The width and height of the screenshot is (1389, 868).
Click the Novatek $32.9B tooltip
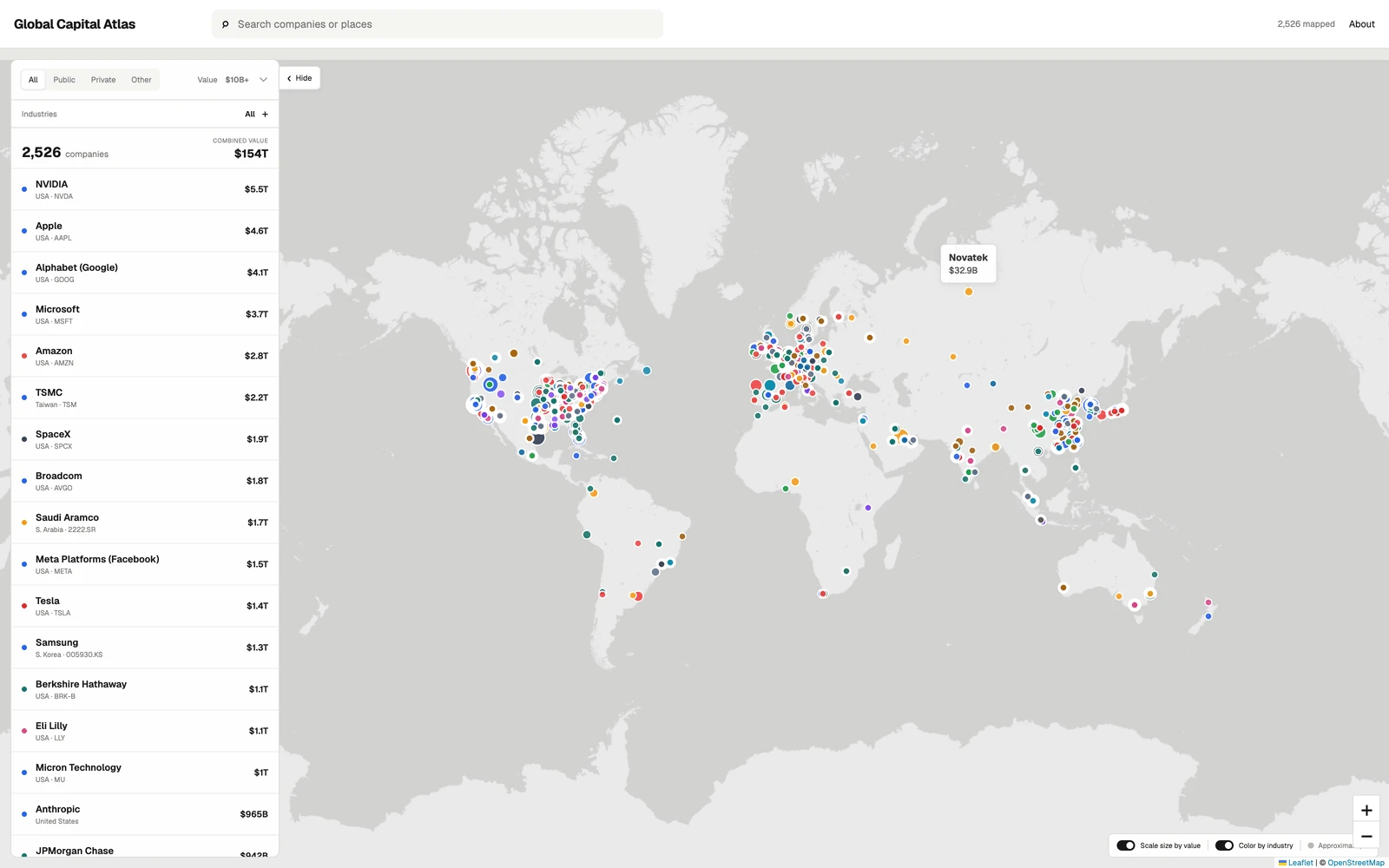(x=968, y=264)
